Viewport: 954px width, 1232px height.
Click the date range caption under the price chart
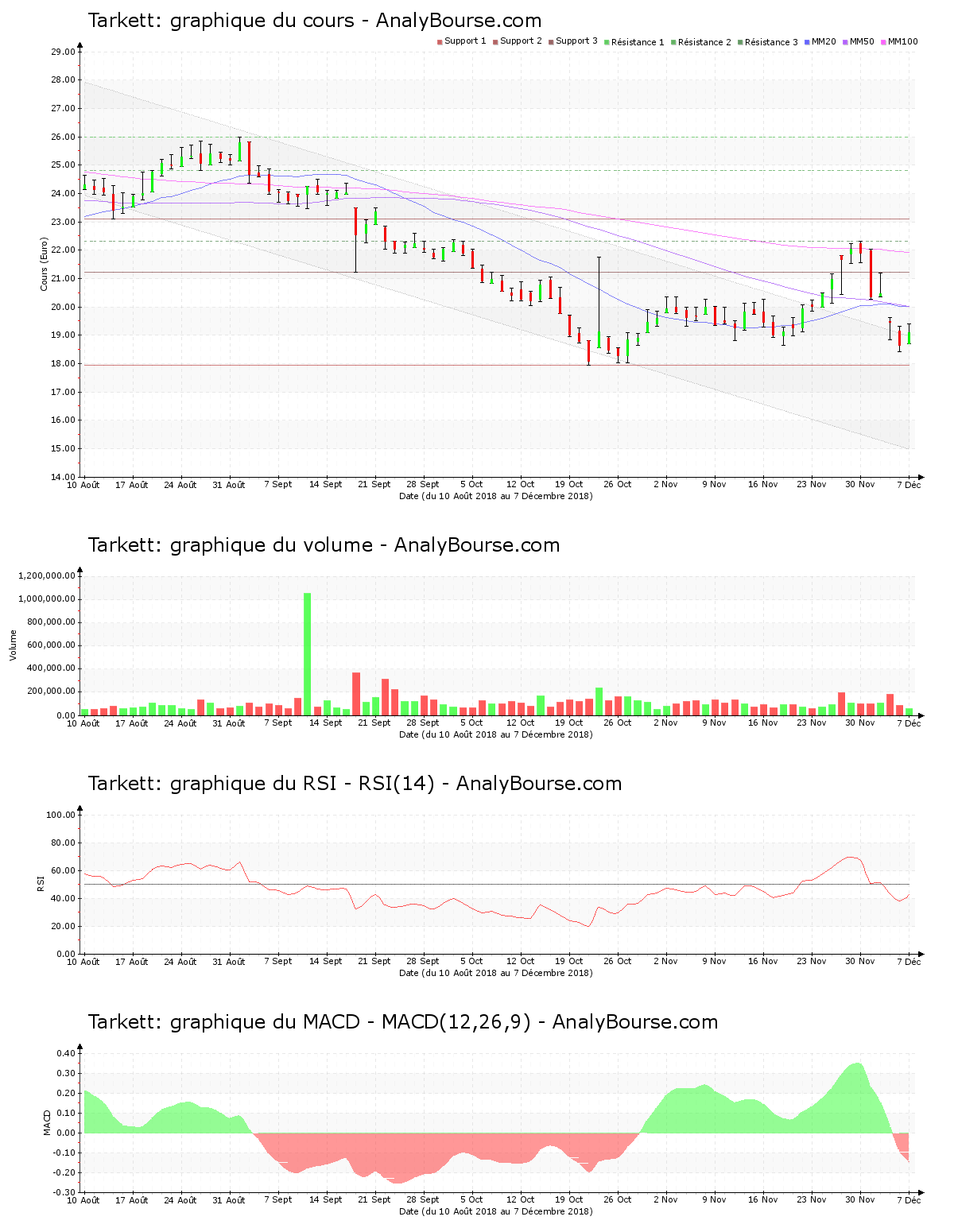496,496
